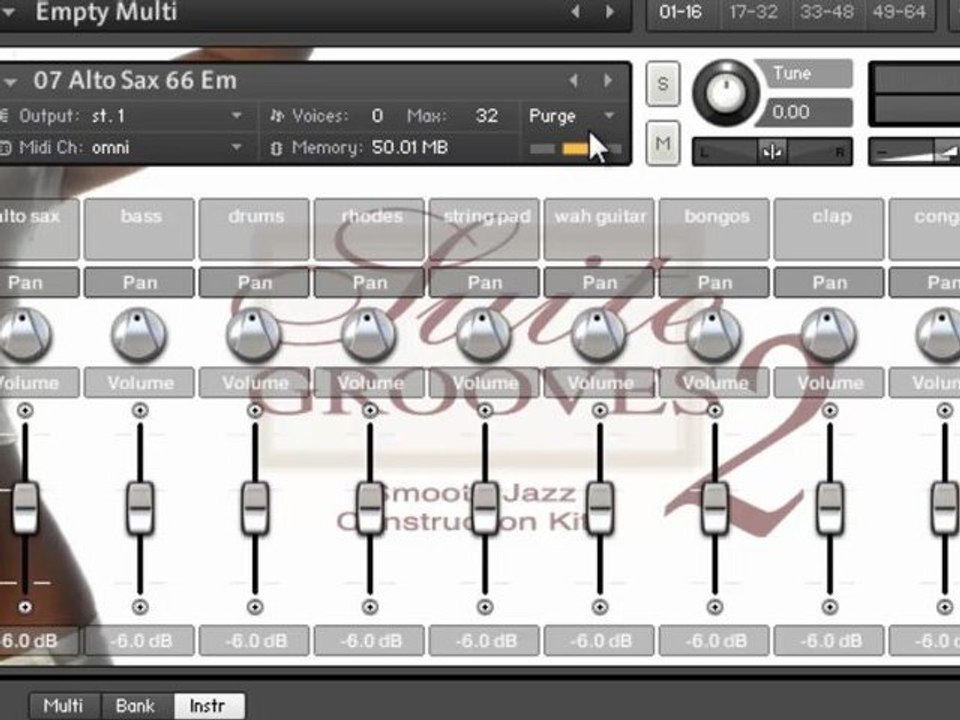
Task: Click the drums volume fader handle
Action: coord(255,508)
